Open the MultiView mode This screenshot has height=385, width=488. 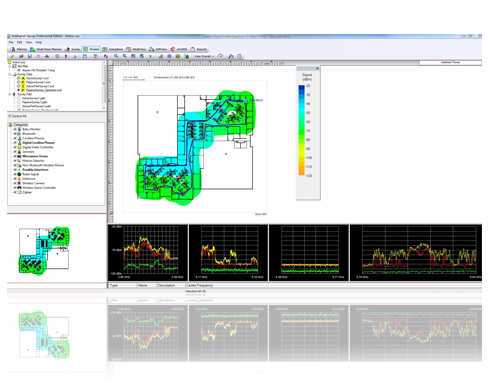pyautogui.click(x=136, y=49)
